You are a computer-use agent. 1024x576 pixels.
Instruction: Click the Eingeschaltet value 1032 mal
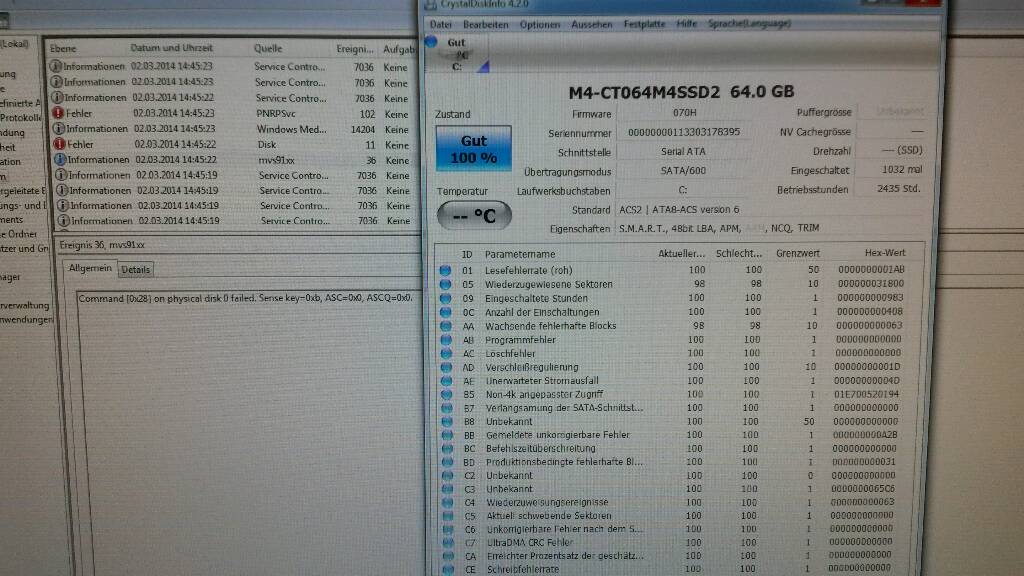tap(901, 170)
